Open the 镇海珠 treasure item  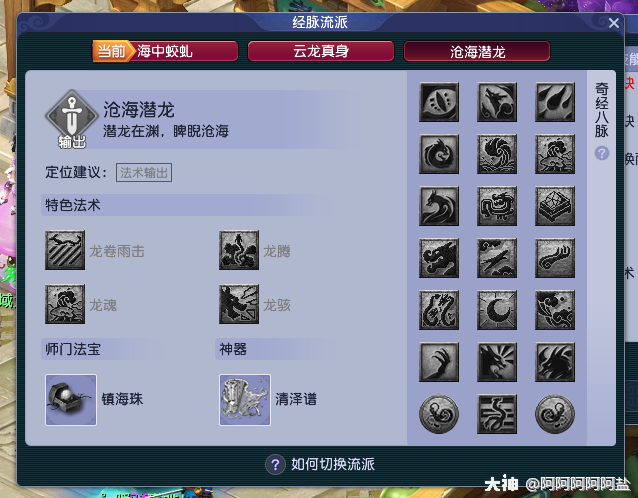tap(71, 400)
